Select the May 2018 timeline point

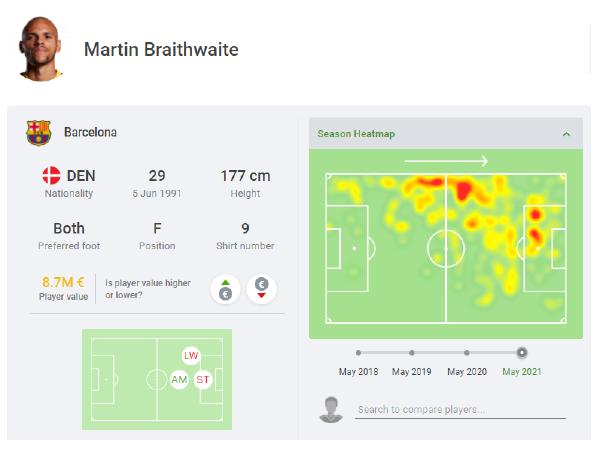pyautogui.click(x=358, y=353)
